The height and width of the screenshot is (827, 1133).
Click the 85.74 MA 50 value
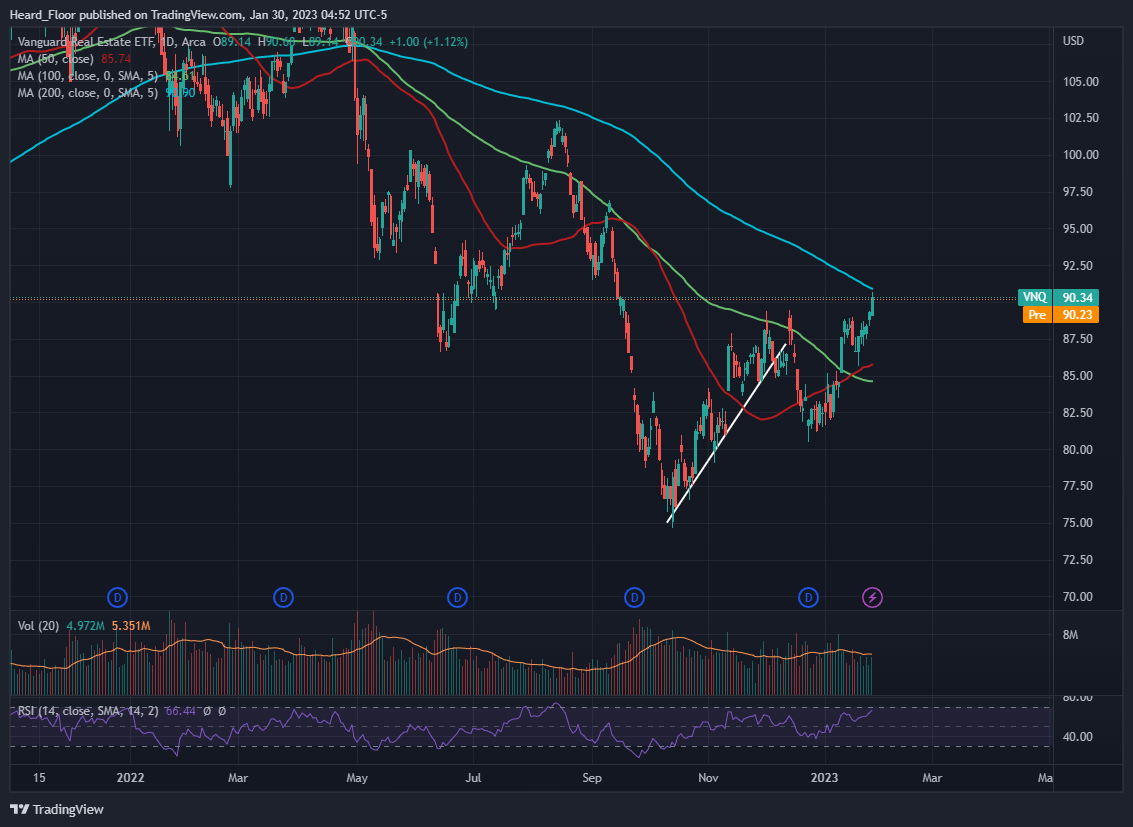116,59
